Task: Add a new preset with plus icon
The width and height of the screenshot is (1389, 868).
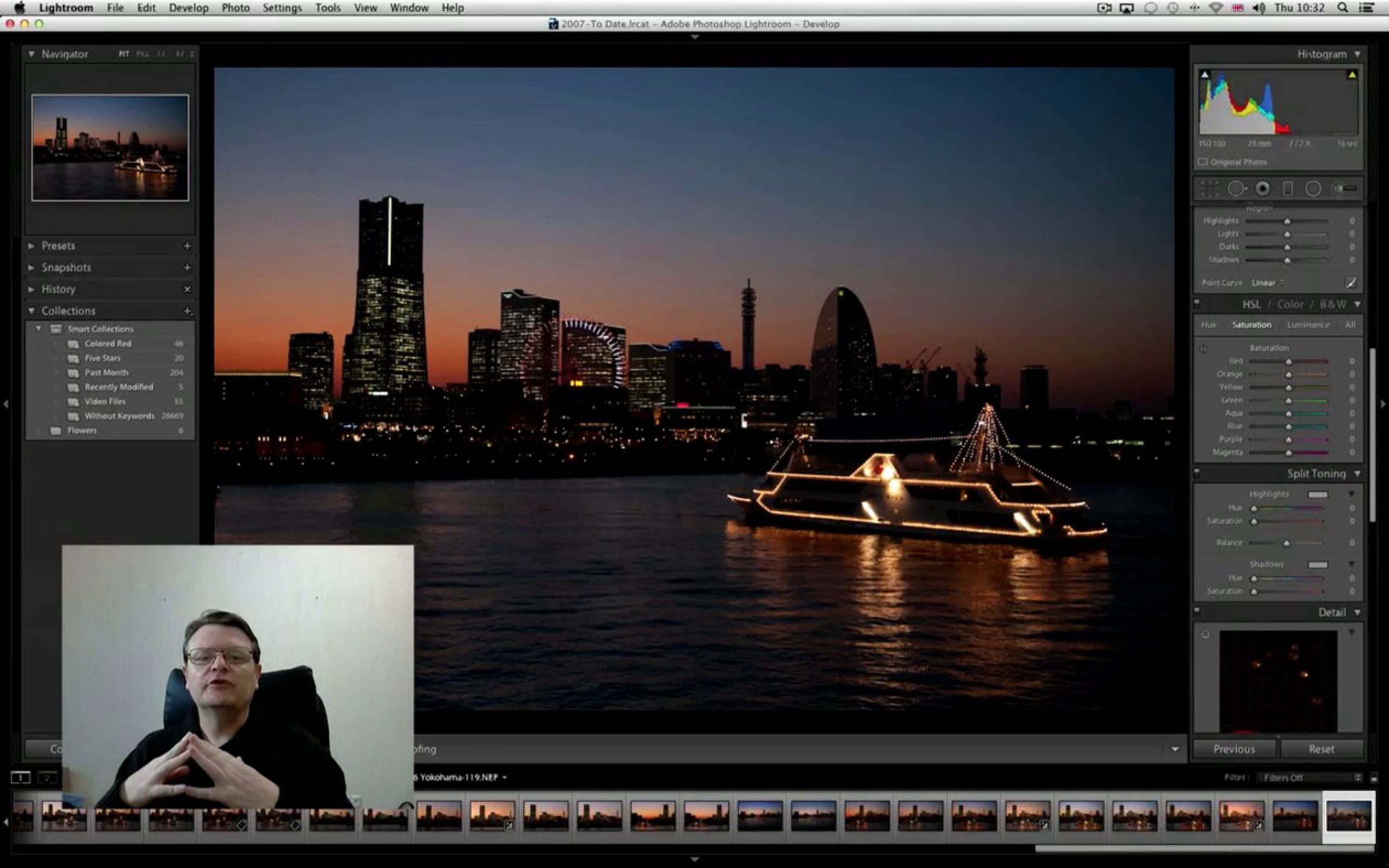Action: pyautogui.click(x=187, y=246)
